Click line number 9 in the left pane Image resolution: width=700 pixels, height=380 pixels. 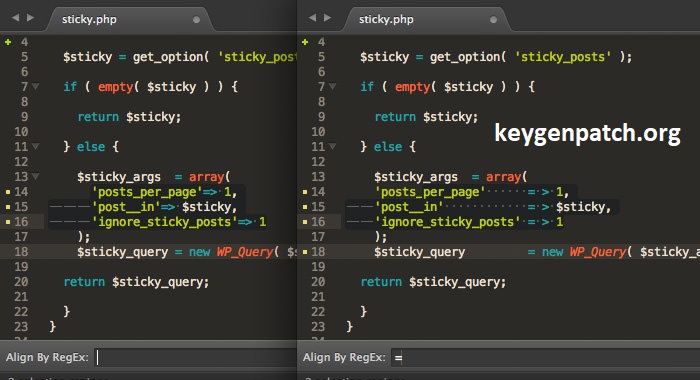point(25,117)
